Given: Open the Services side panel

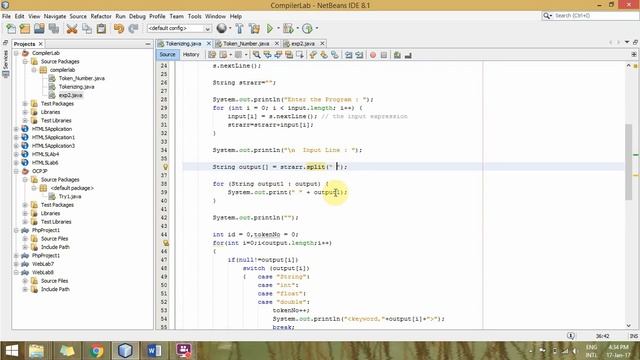Looking at the screenshot, I should (5, 64).
